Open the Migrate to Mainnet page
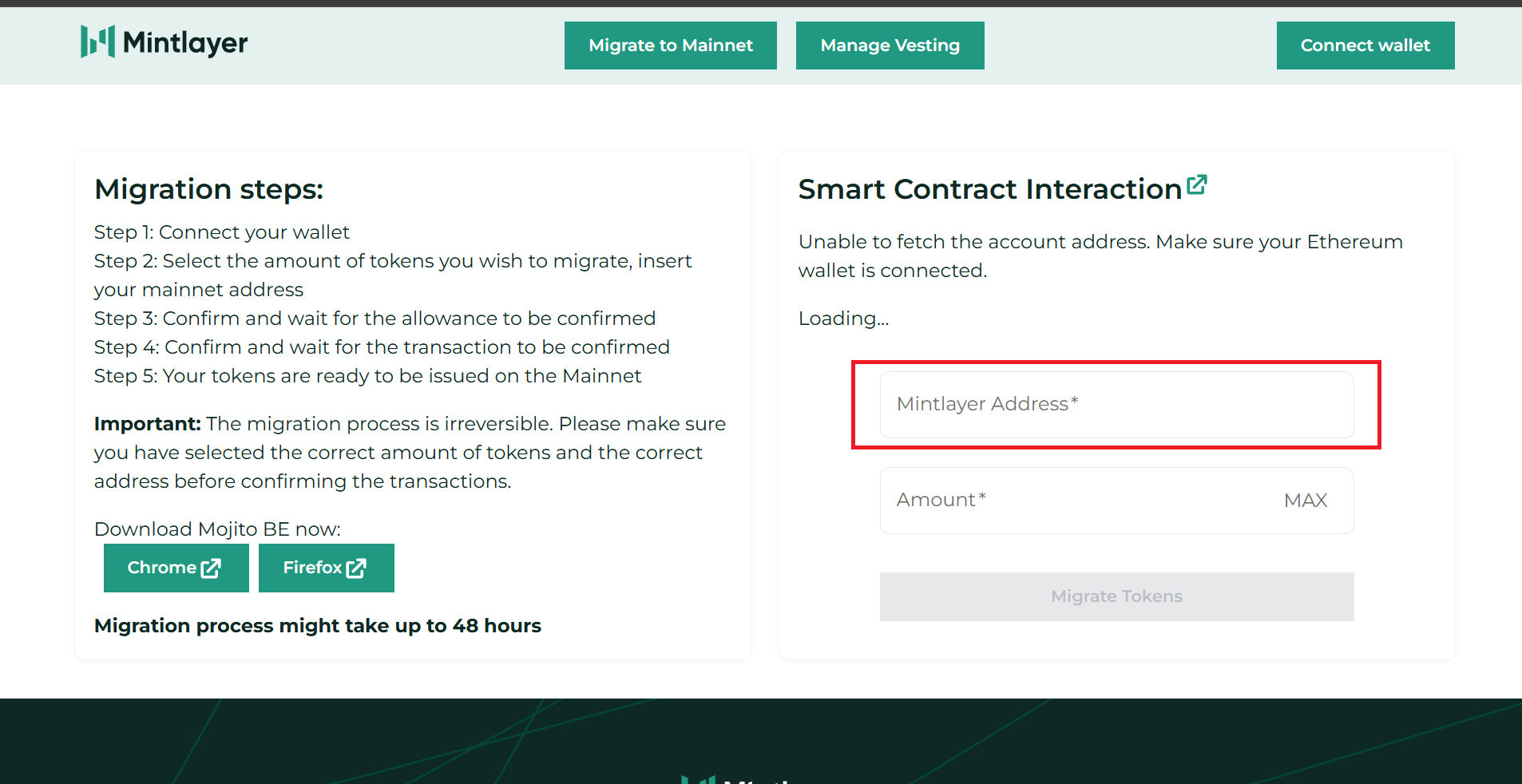Viewport: 1522px width, 784px height. [670, 46]
